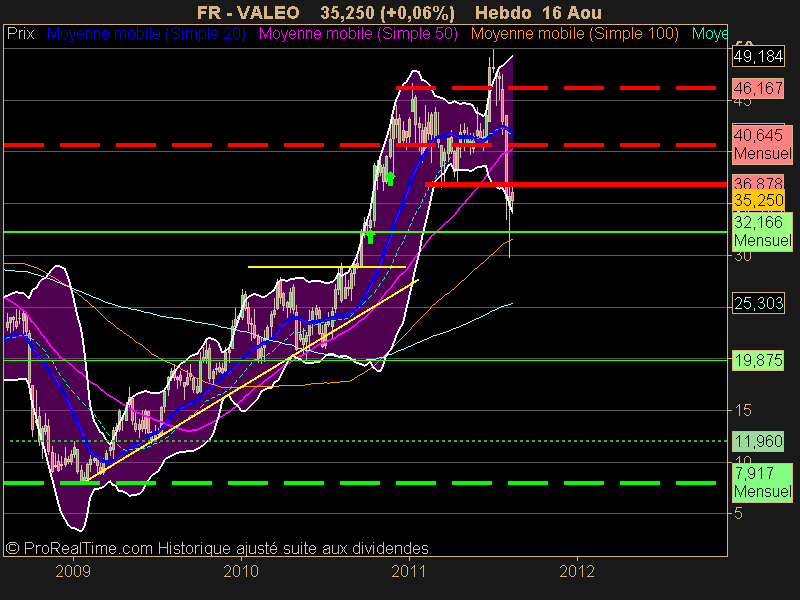This screenshot has height=600, width=800.
Task: Click the cyan 25,303 moving average label
Action: [x=758, y=304]
